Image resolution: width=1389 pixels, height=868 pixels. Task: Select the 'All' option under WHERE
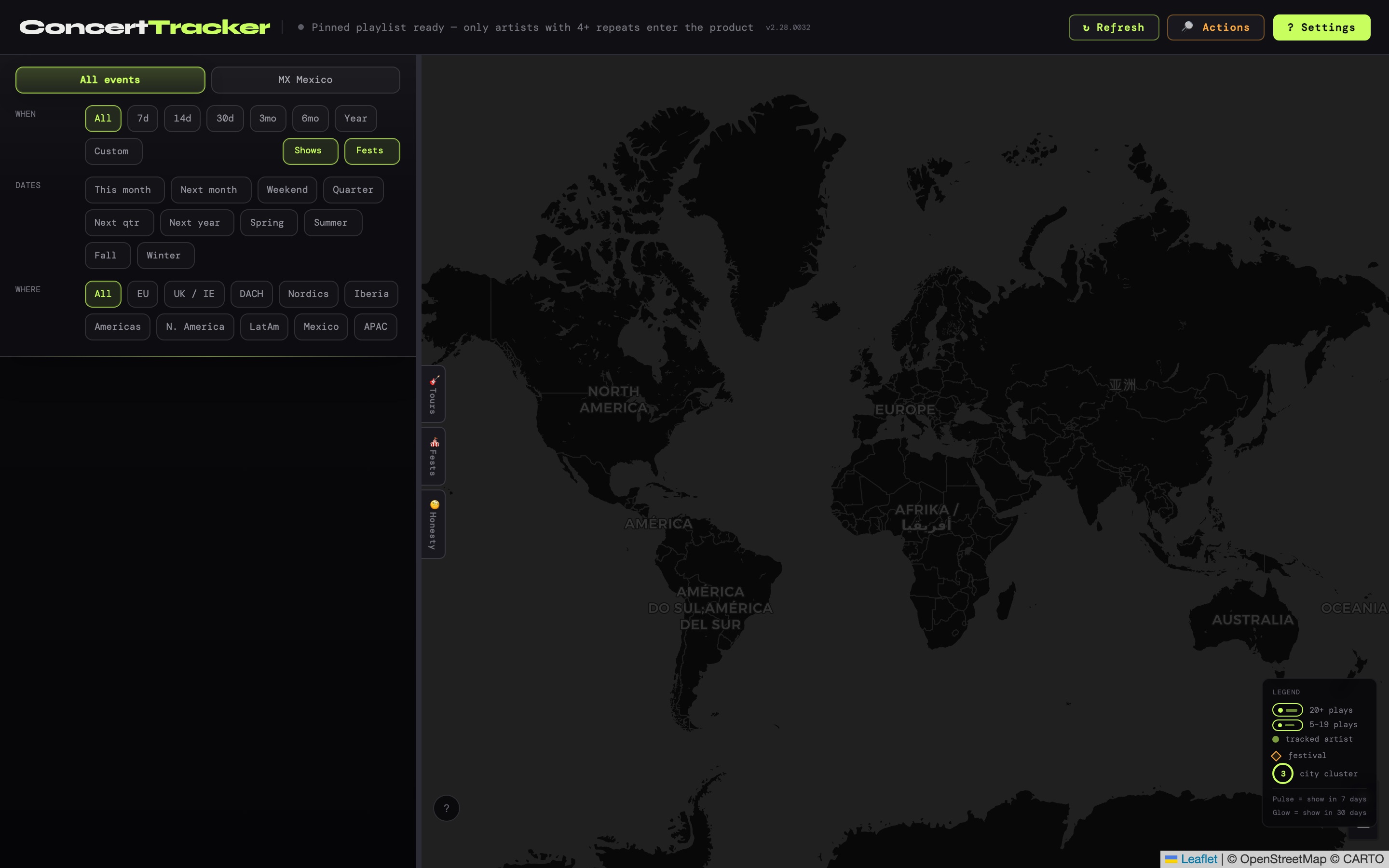pos(103,294)
